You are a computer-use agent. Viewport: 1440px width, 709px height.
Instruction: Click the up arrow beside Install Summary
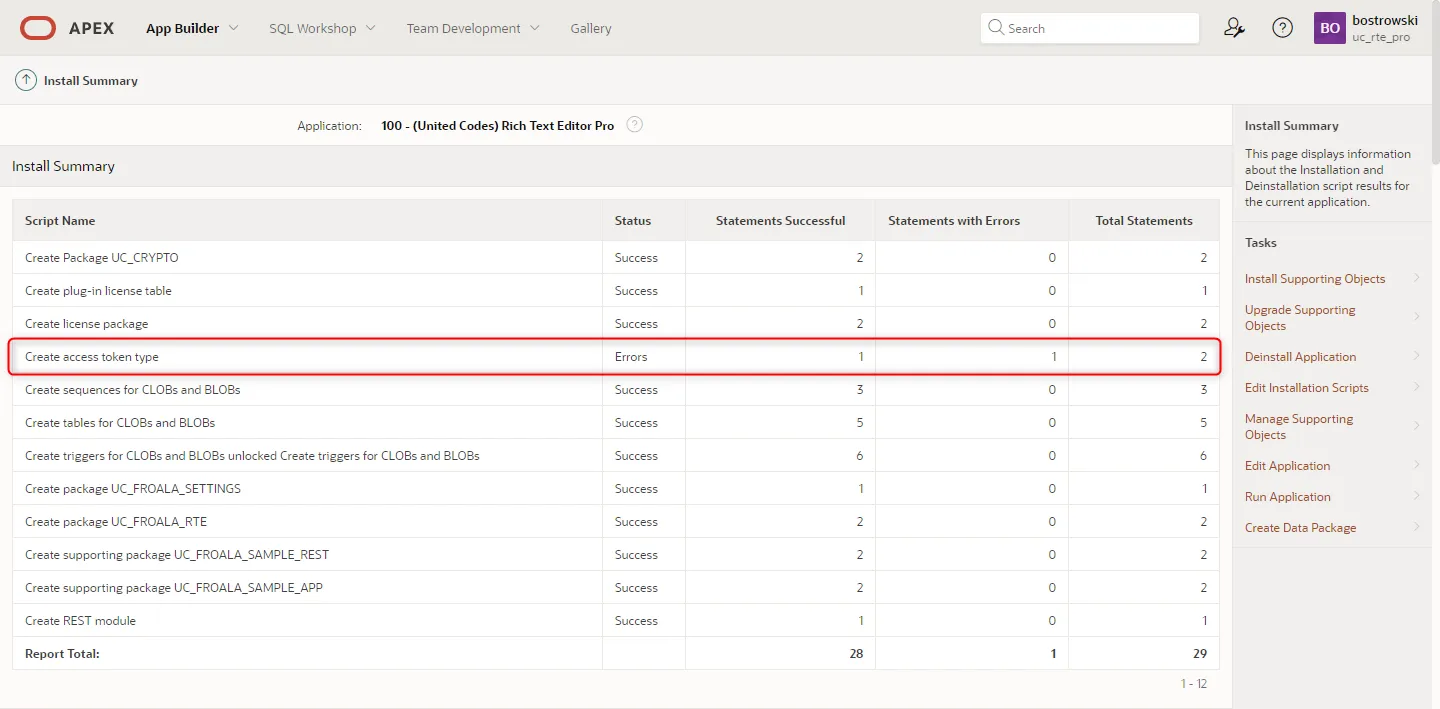coord(26,80)
